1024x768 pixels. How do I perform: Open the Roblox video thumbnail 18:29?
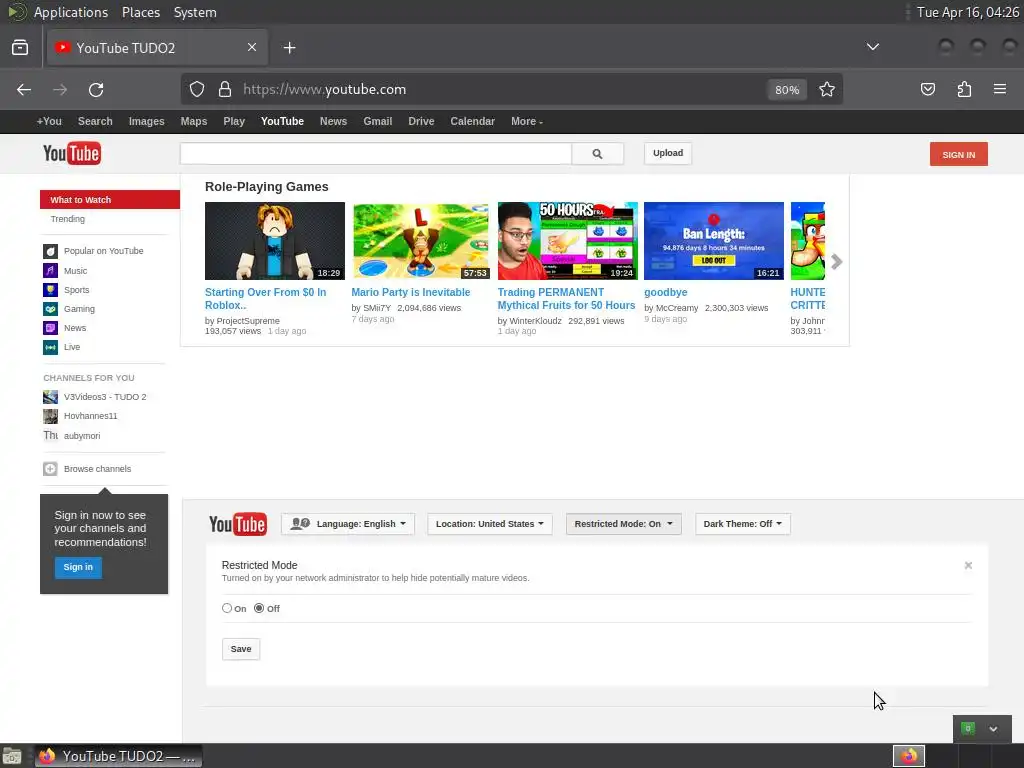[x=275, y=241]
